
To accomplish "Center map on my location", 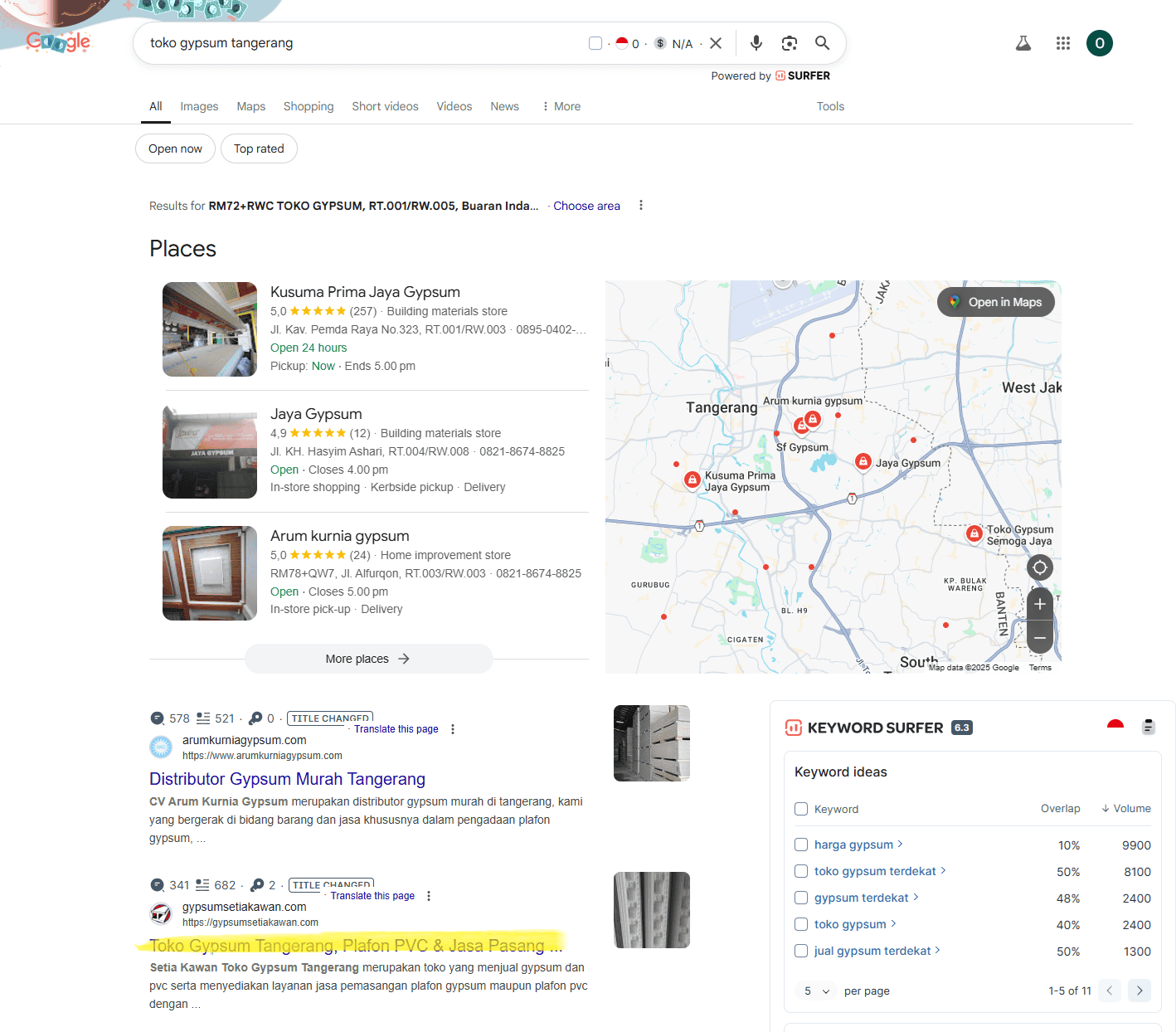I will pyautogui.click(x=1039, y=567).
